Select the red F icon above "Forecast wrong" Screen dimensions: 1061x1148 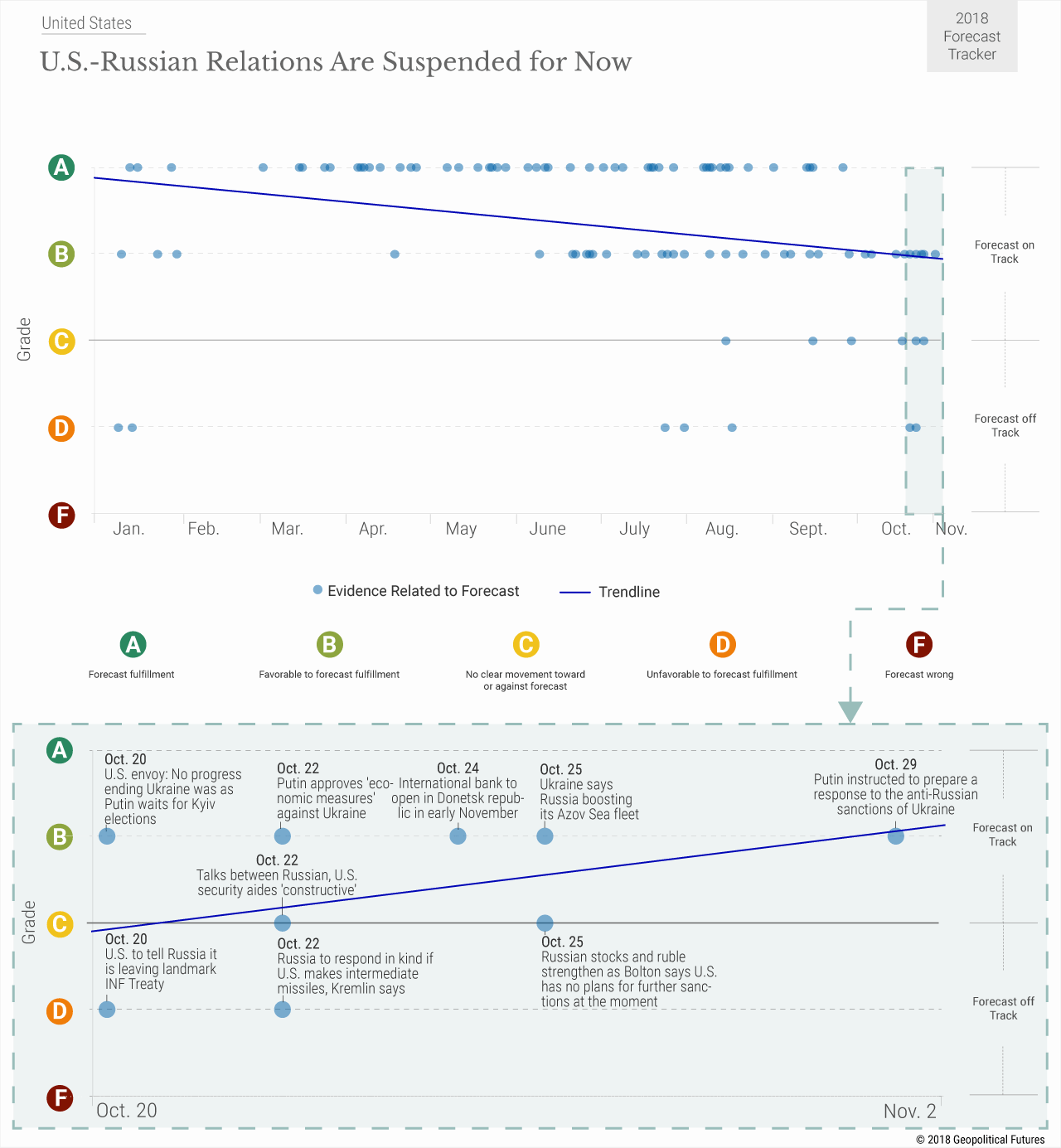pyautogui.click(x=918, y=644)
